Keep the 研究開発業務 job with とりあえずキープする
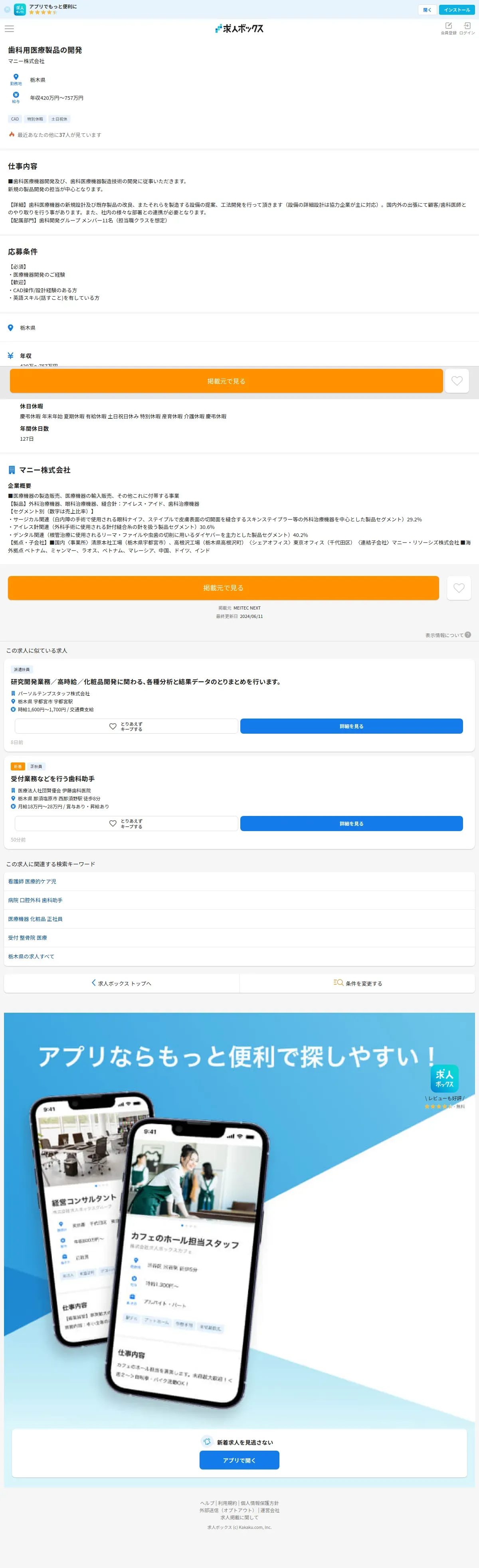This screenshot has width=479, height=1568. 126,726
